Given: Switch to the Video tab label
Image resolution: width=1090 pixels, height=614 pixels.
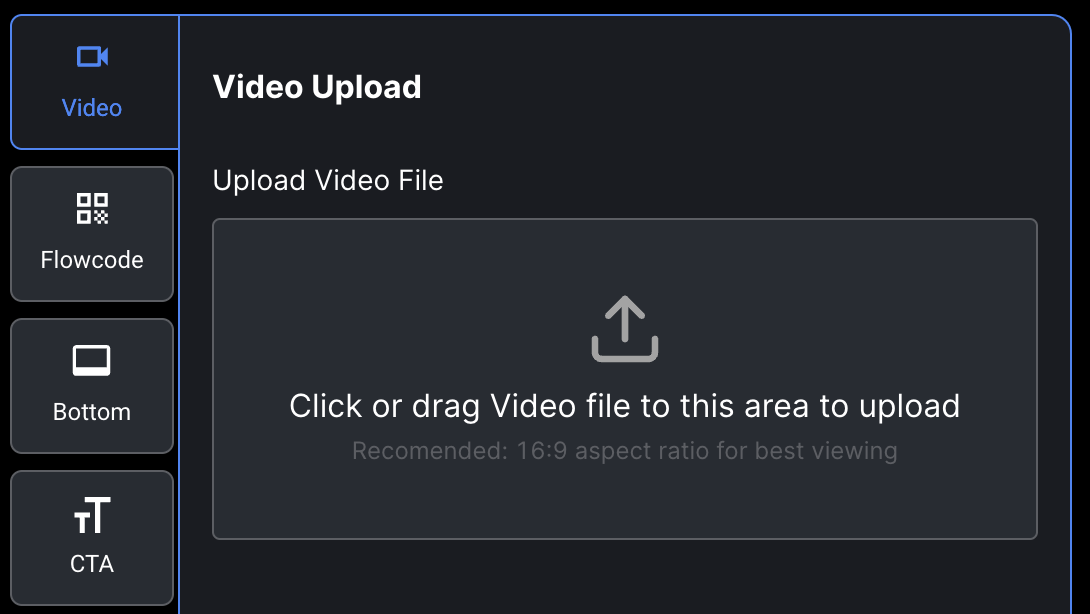Looking at the screenshot, I should pyautogui.click(x=92, y=108).
